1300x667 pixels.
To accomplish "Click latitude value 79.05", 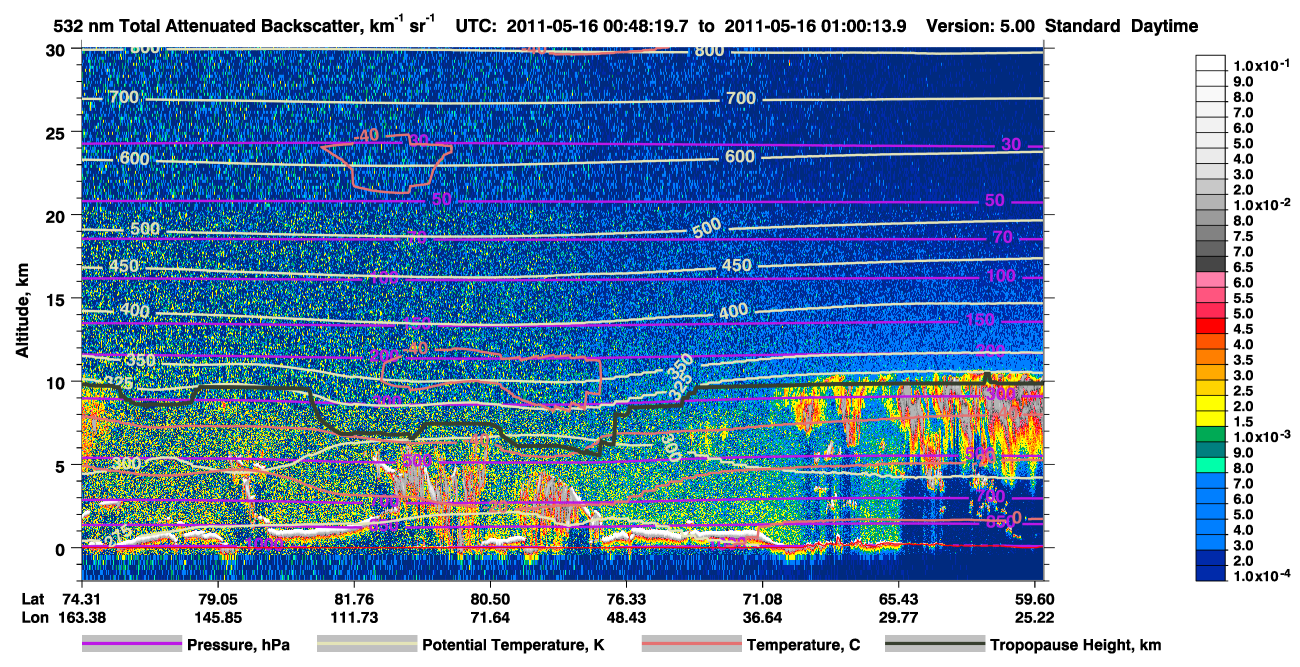I will click(217, 599).
